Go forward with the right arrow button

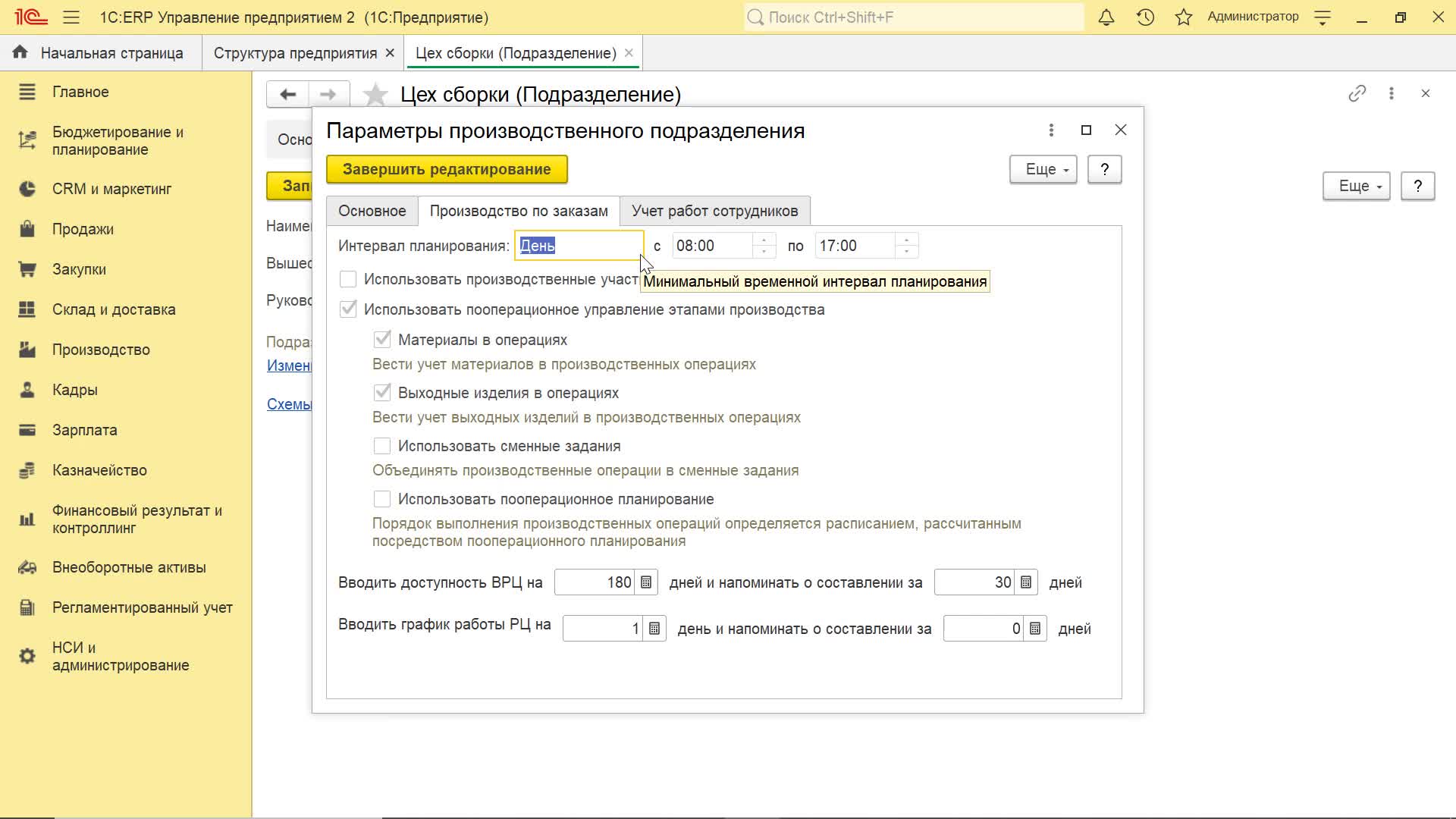(328, 94)
